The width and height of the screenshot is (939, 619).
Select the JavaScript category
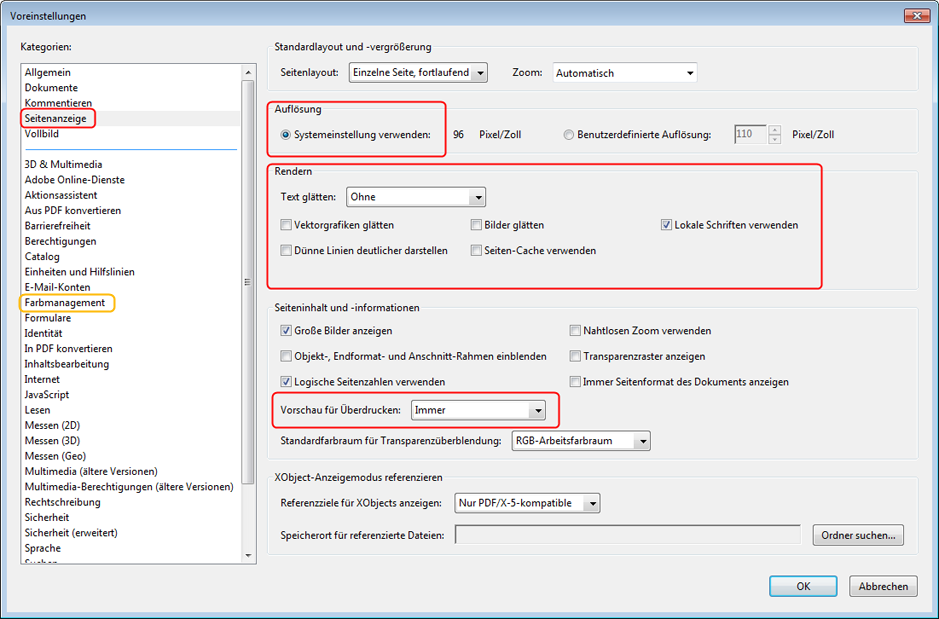click(x=47, y=395)
